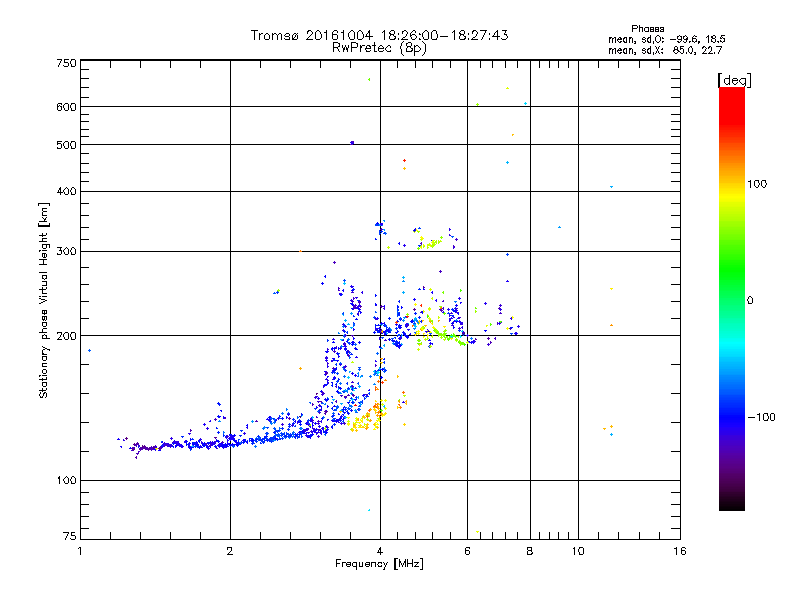Image resolution: width=800 pixels, height=600 pixels.
Task: Click the plot title 'Tromsø 20161004 18:26:00-18:27:43'
Action: click(379, 35)
